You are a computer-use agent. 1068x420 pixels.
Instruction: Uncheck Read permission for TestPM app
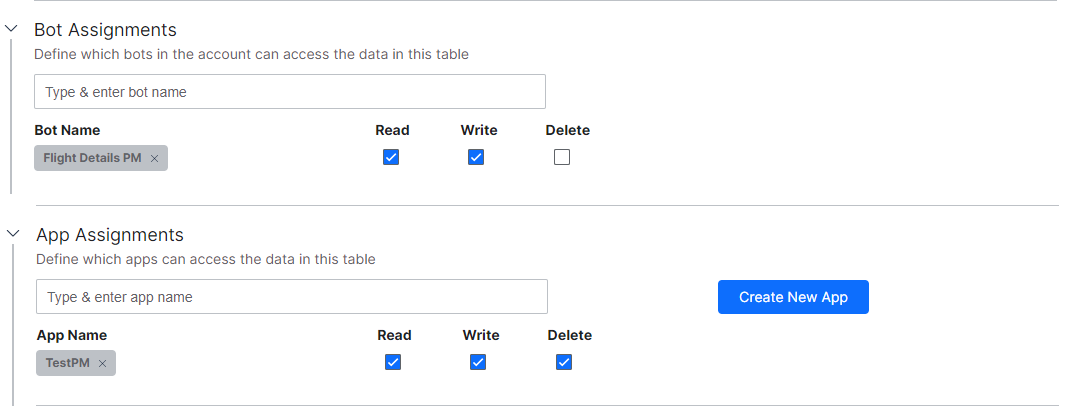393,362
